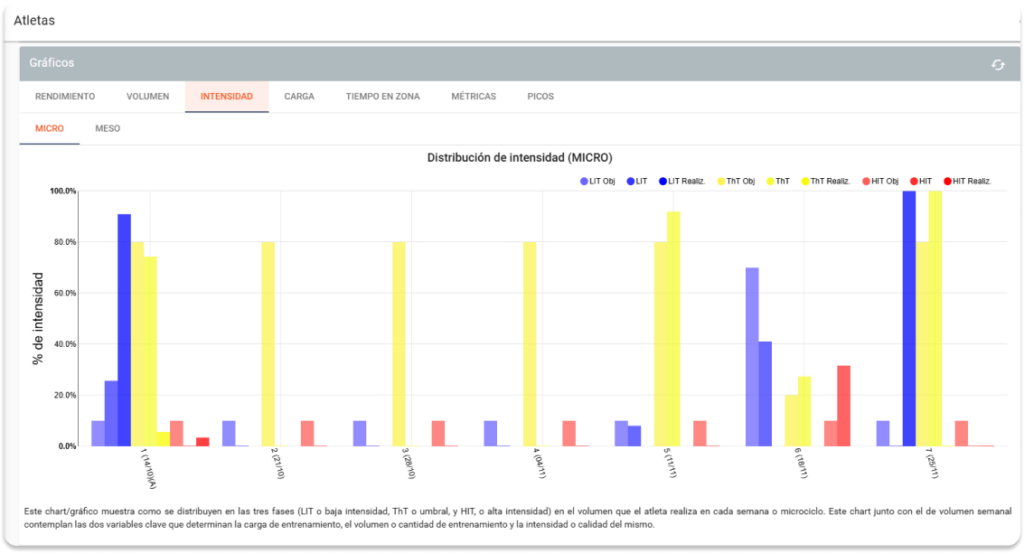1024x553 pixels.
Task: Click the refresh icon in Gráficos header
Action: coord(997,65)
